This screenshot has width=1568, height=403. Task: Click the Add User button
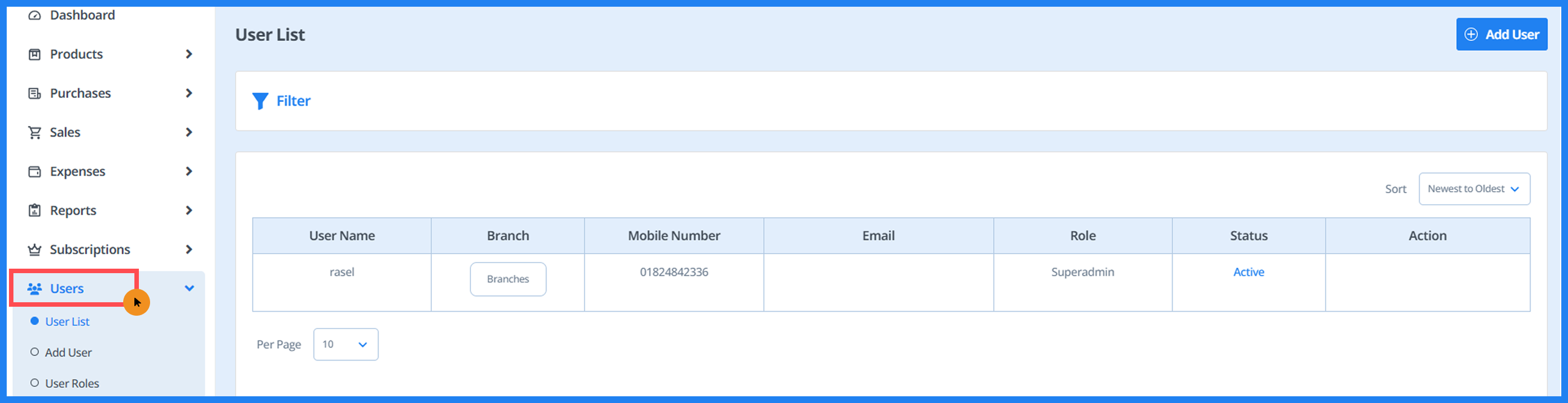[1502, 34]
